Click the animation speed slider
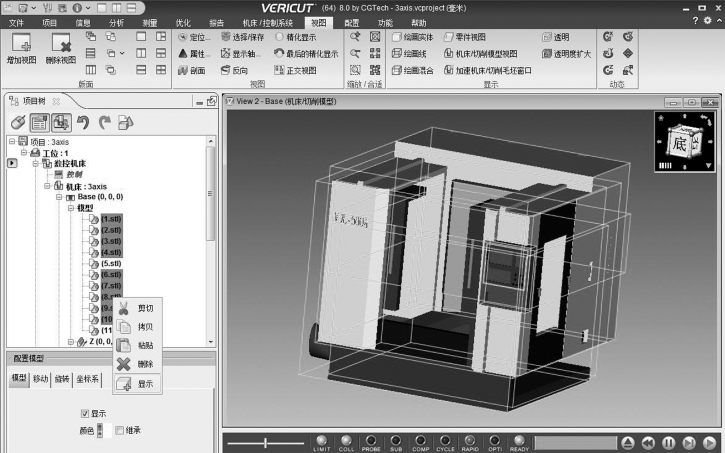725x453 pixels. pyautogui.click(x=265, y=442)
